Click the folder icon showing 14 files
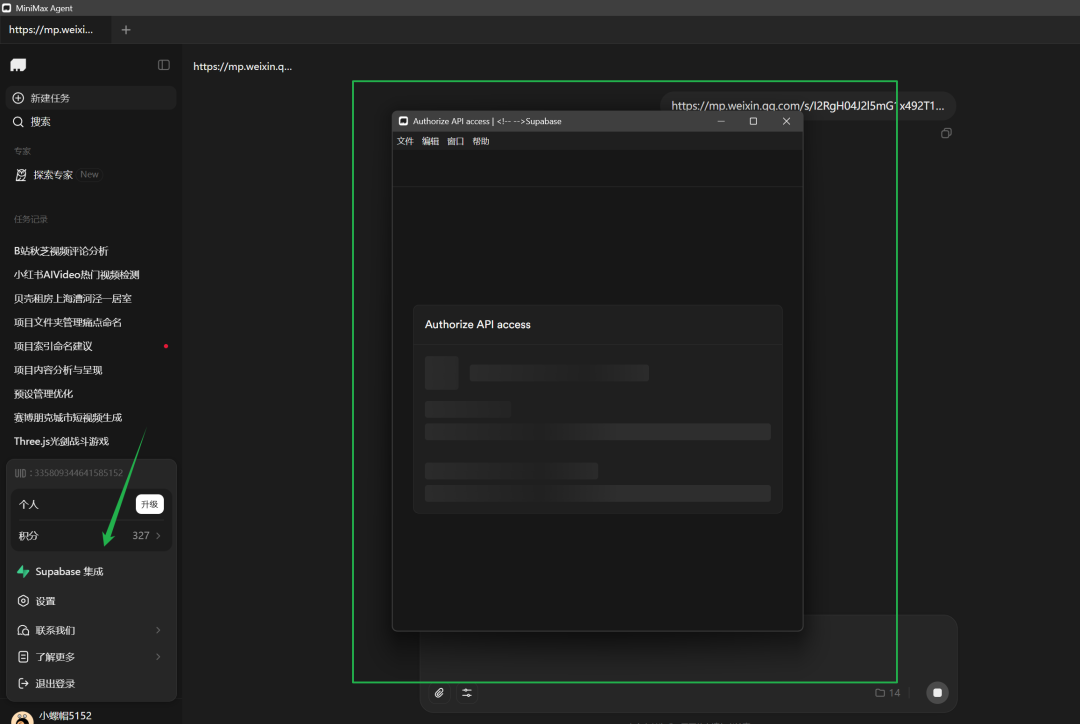Viewport: 1080px width, 724px height. pos(880,693)
